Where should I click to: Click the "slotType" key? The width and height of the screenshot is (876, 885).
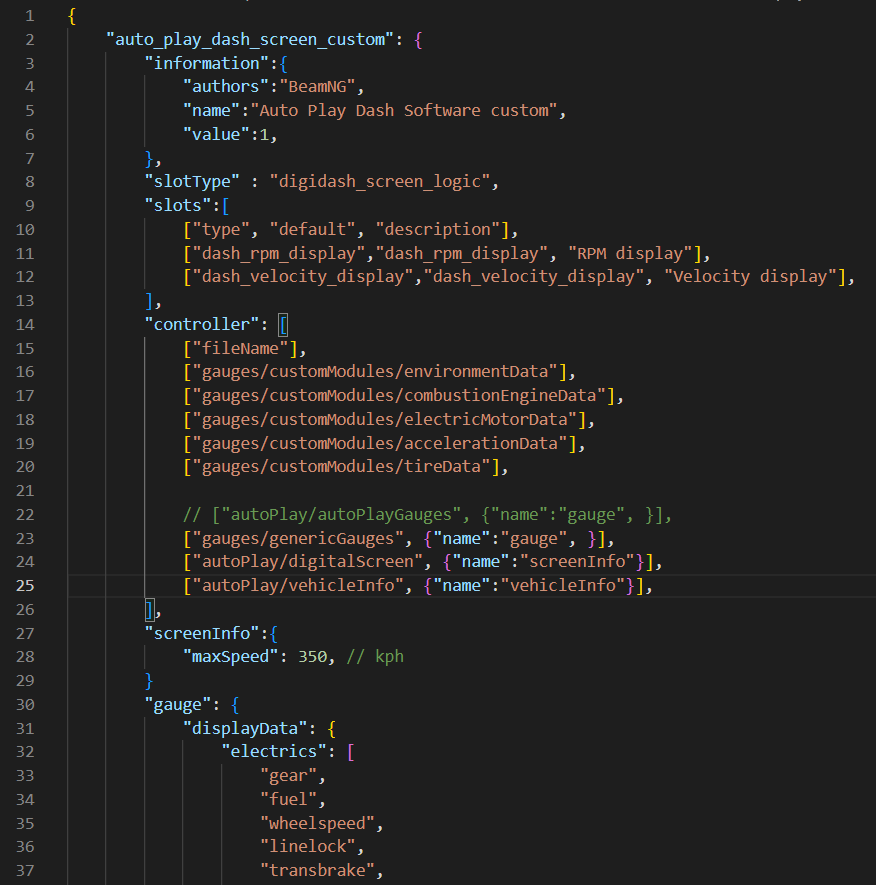(x=192, y=182)
